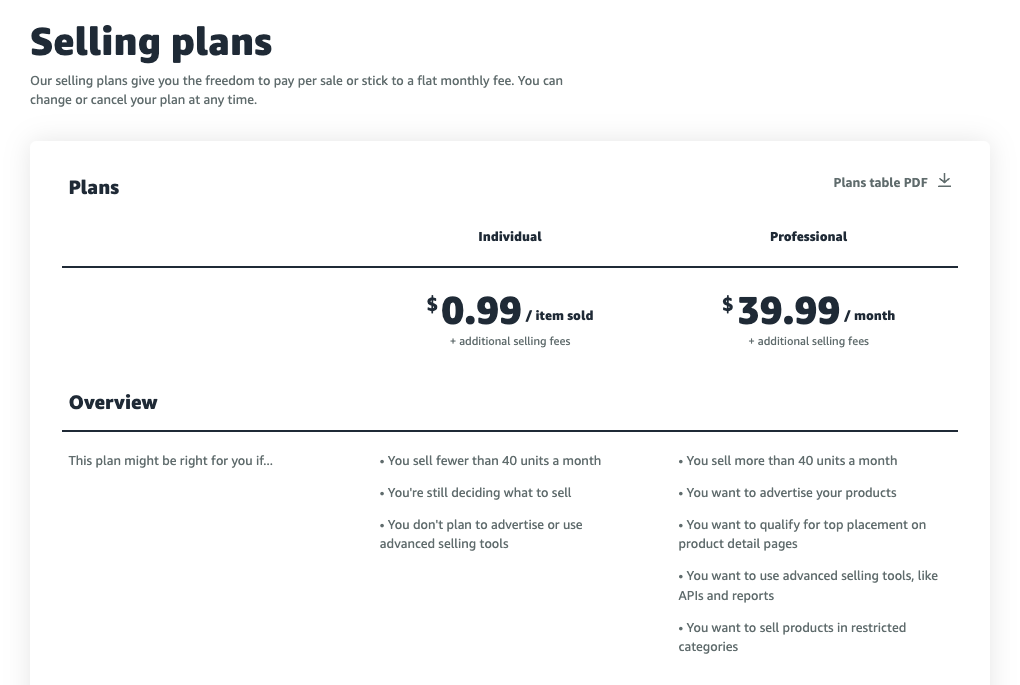Click the Overview section heading
This screenshot has width=1020, height=685.
tap(113, 402)
